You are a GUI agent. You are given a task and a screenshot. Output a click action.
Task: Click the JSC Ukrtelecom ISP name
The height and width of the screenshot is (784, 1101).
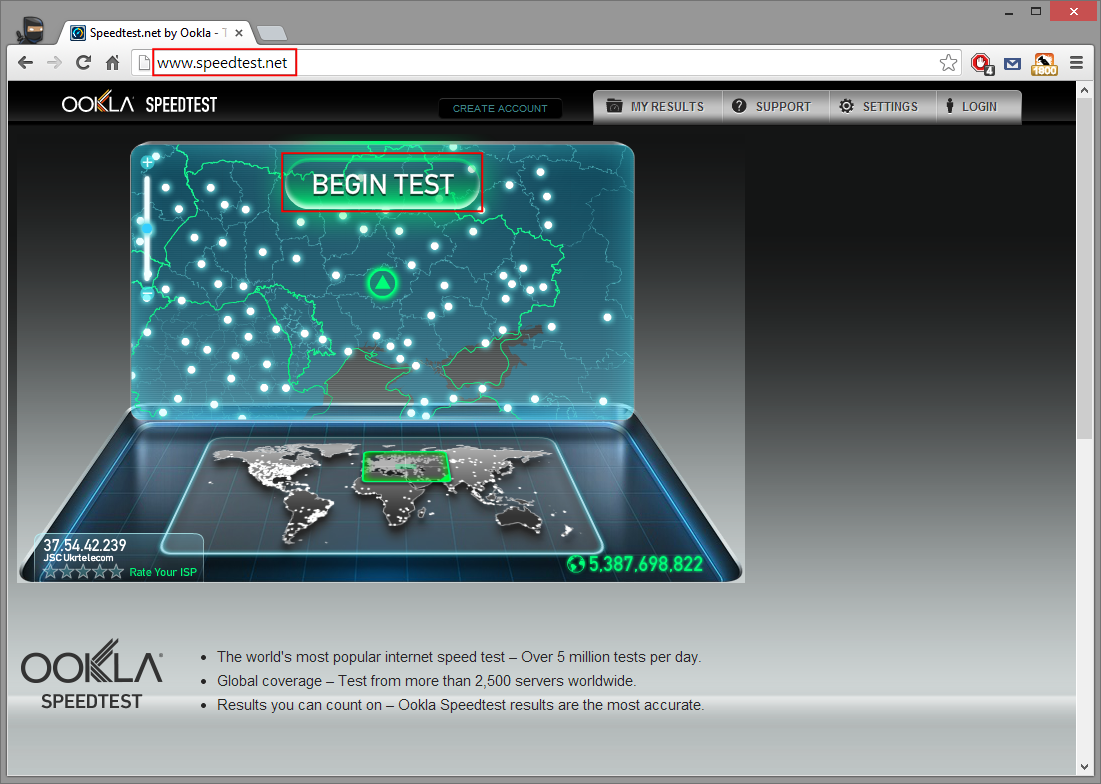pyautogui.click(x=79, y=558)
